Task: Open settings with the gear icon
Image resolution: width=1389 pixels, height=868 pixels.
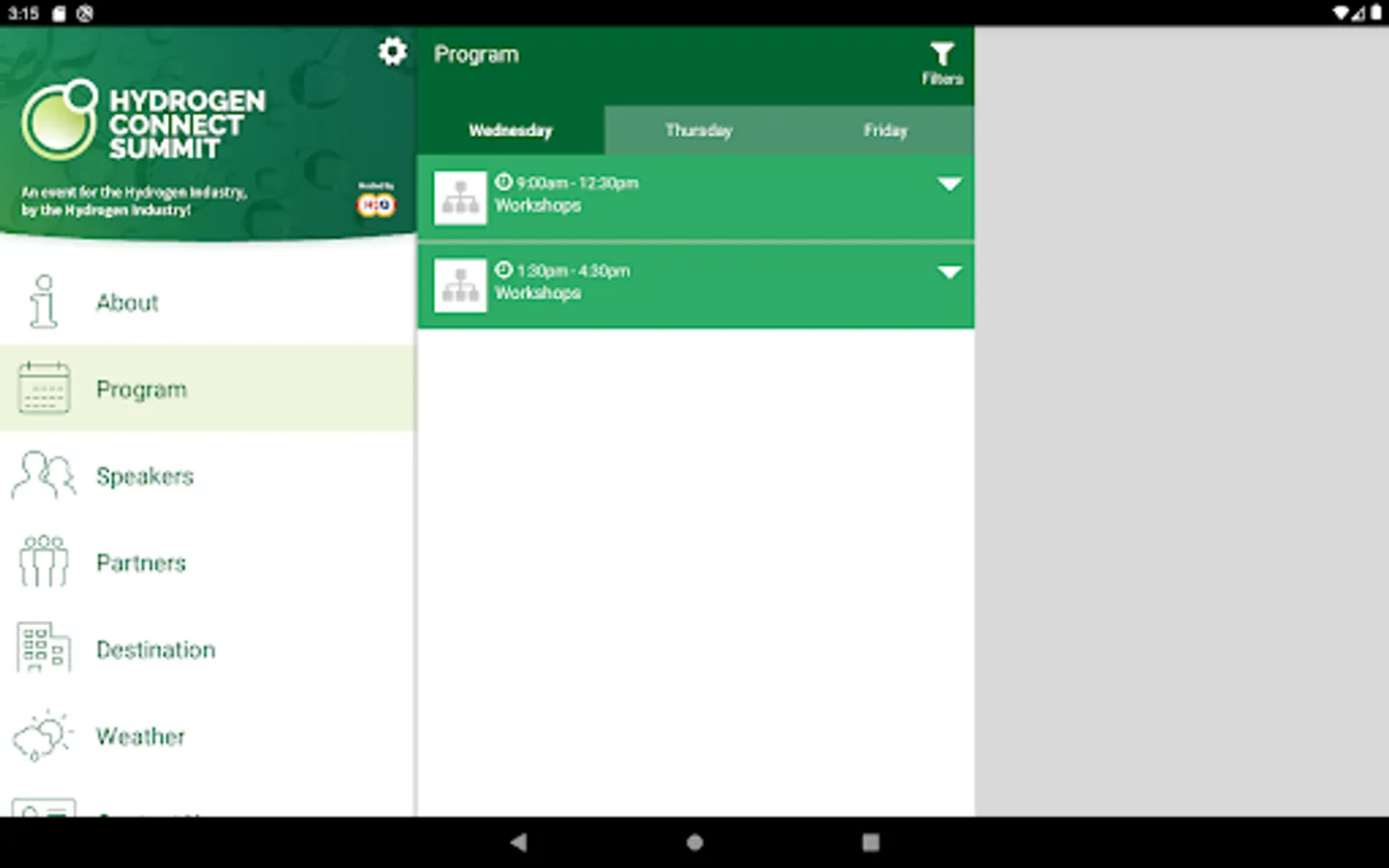Action: coord(392,51)
